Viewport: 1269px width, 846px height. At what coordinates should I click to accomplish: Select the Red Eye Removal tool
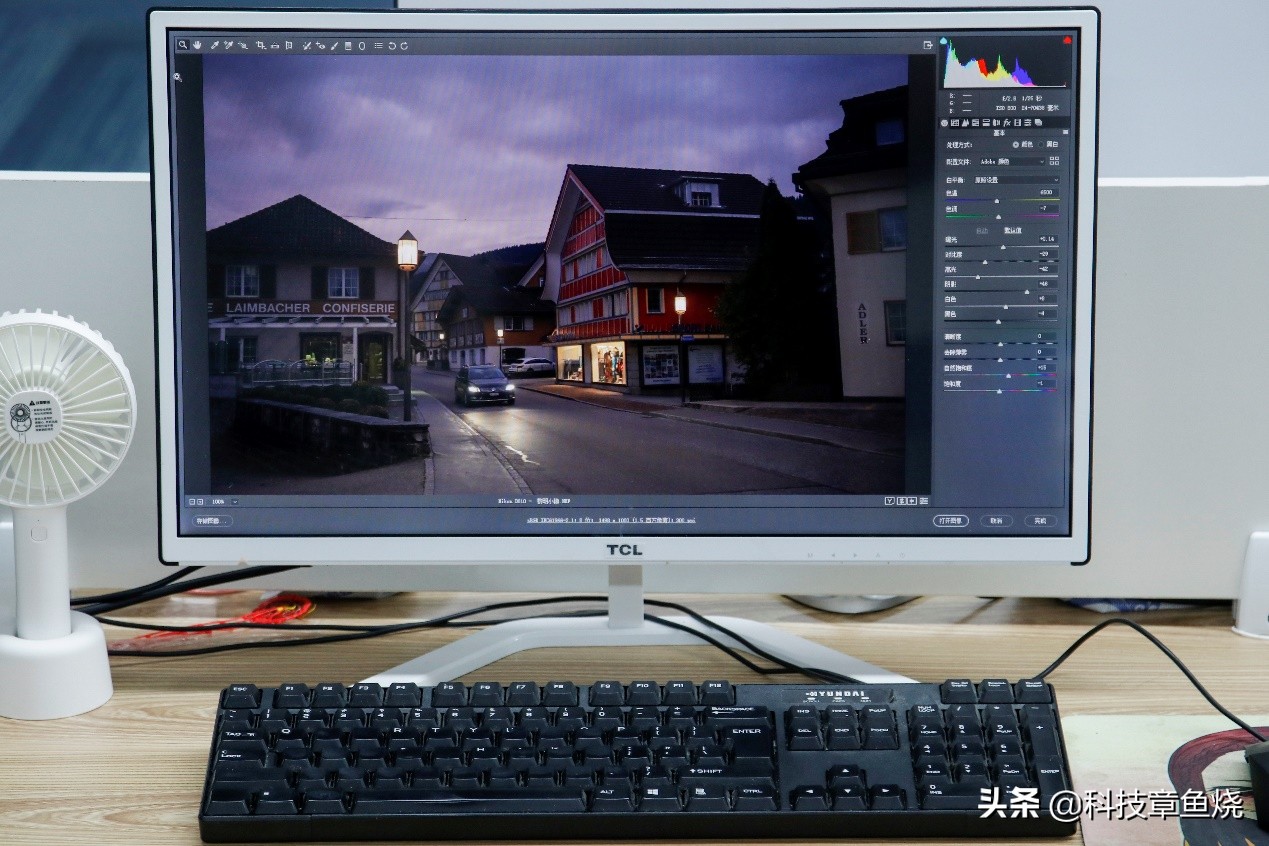pos(321,45)
